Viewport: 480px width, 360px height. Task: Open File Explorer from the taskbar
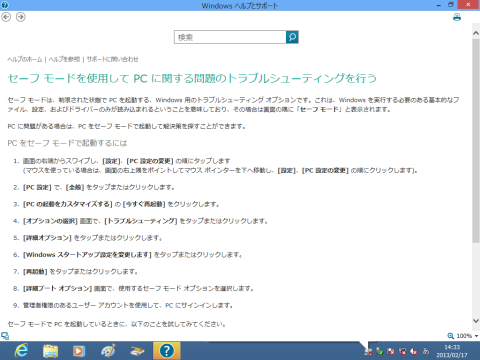(50, 351)
